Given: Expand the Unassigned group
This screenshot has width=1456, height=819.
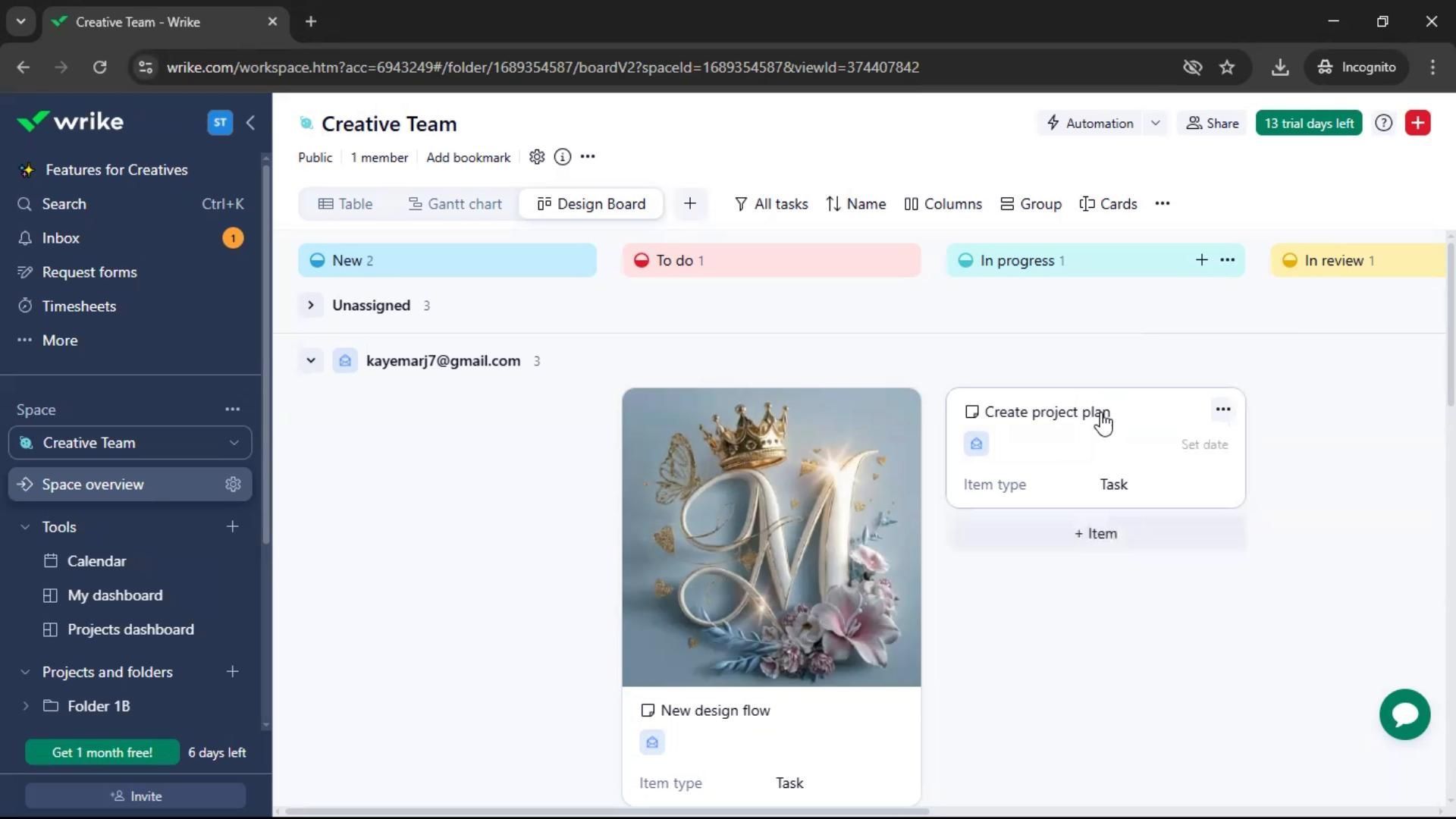Looking at the screenshot, I should (x=310, y=306).
